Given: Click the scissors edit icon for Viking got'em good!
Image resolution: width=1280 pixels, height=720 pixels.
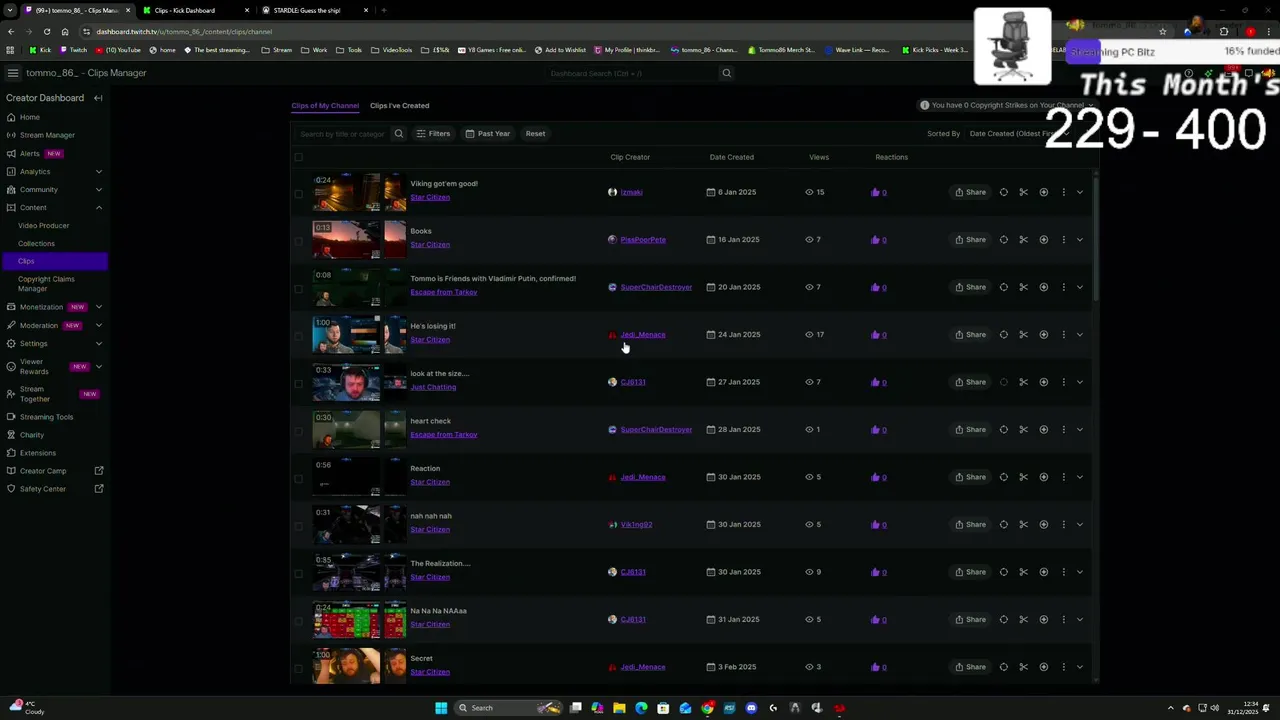Looking at the screenshot, I should tap(1023, 192).
